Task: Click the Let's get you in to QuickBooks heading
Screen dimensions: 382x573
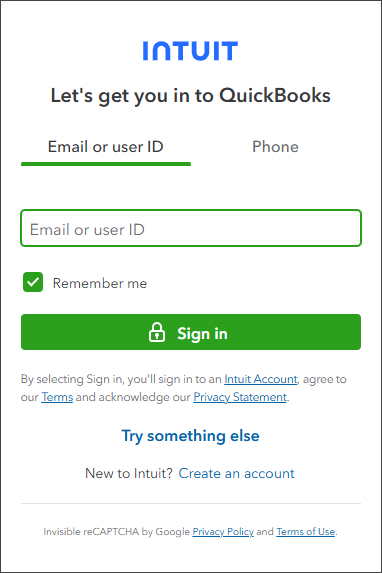Action: (x=190, y=96)
